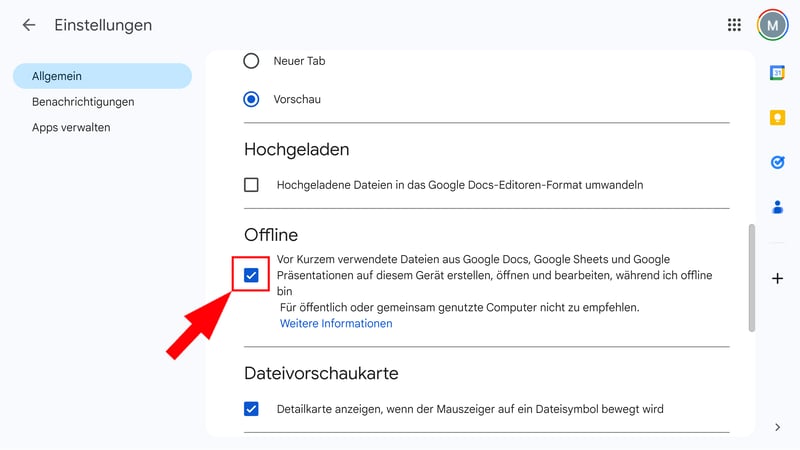Screen dimensions: 800x450
Task: Open the Google apps grid launcher
Action: click(x=734, y=25)
